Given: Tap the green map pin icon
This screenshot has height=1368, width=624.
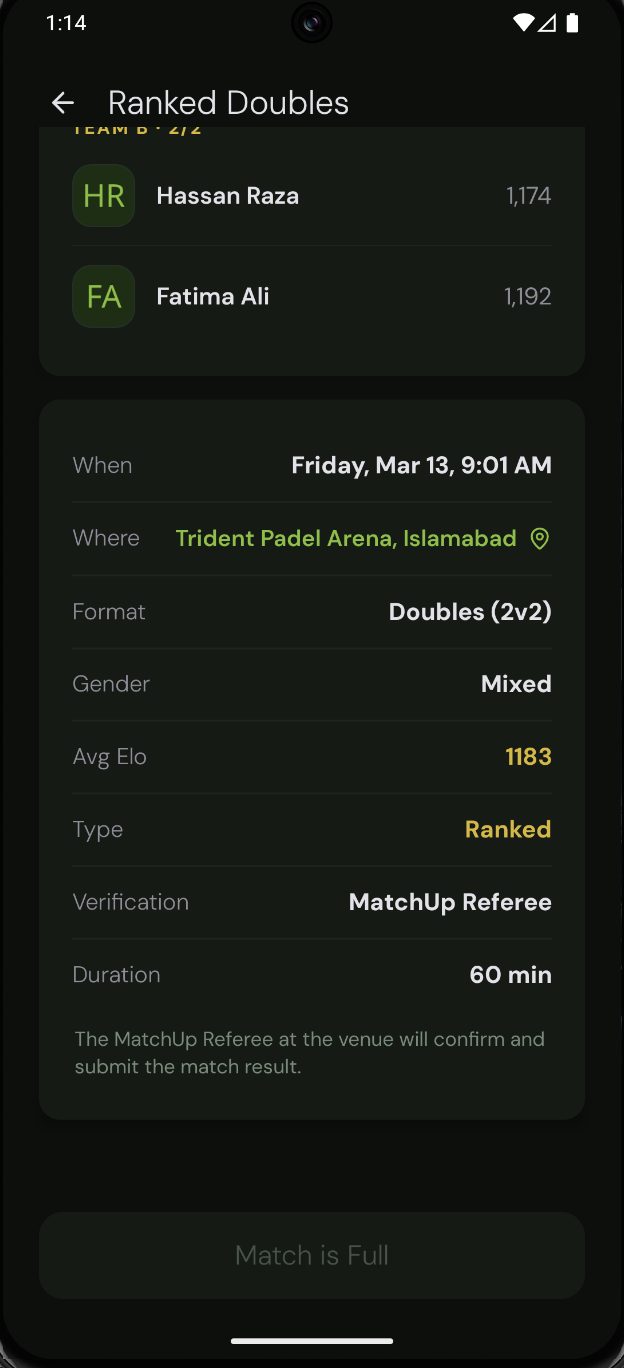Looking at the screenshot, I should pos(540,538).
